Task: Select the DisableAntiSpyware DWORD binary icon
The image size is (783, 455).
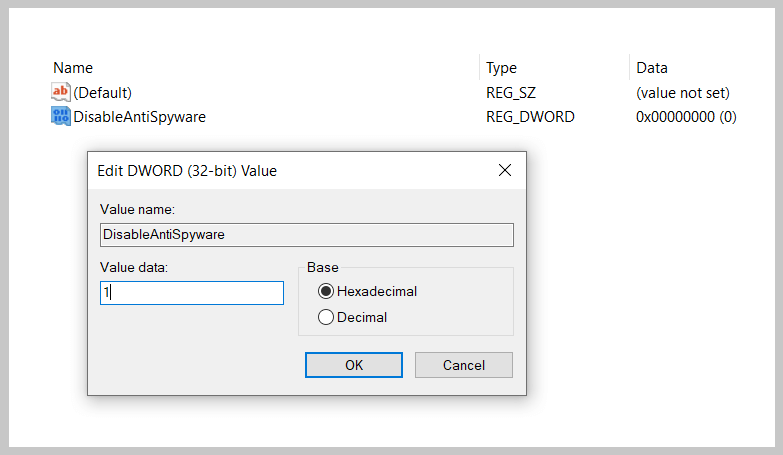Action: [60, 116]
